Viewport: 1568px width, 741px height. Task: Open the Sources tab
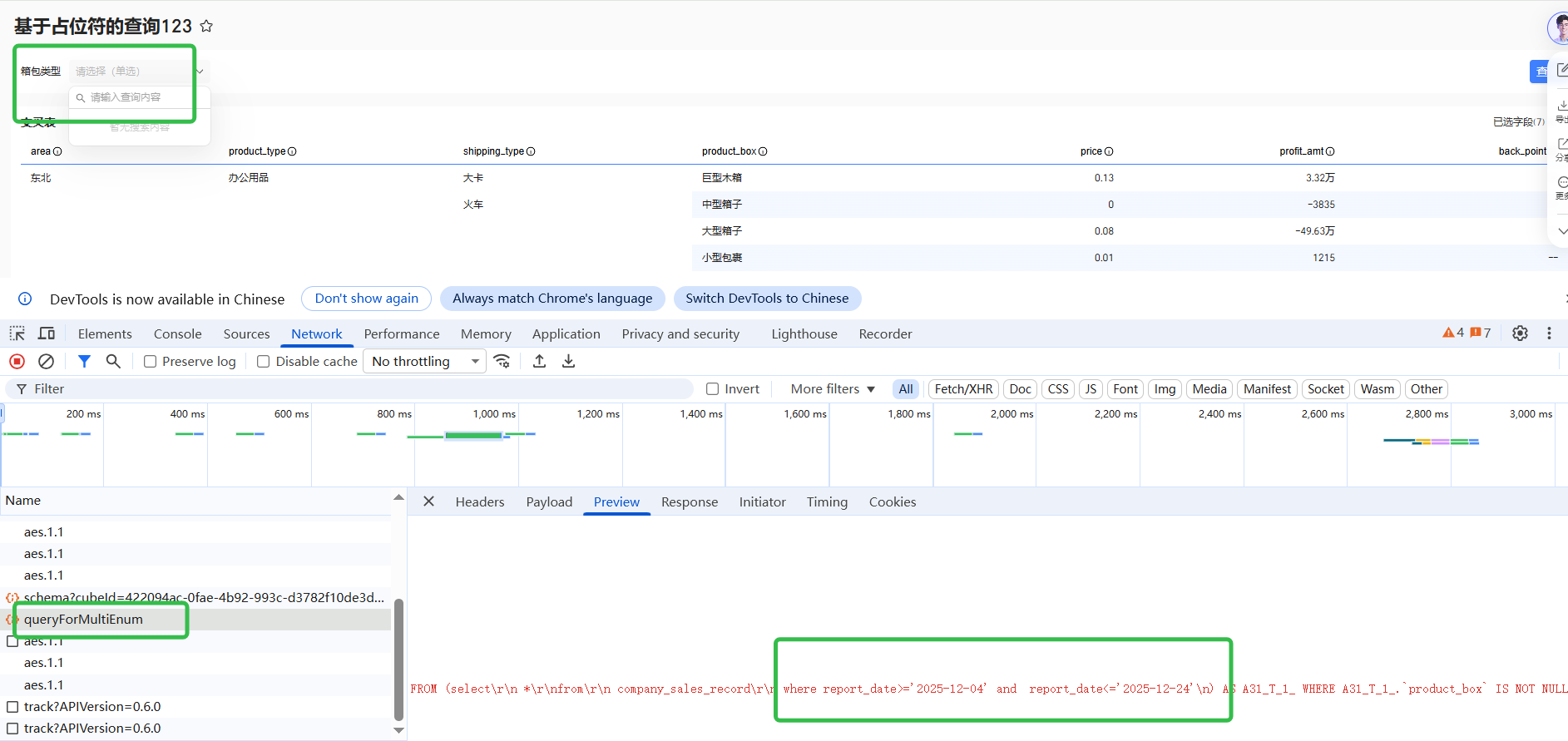pyautogui.click(x=246, y=333)
